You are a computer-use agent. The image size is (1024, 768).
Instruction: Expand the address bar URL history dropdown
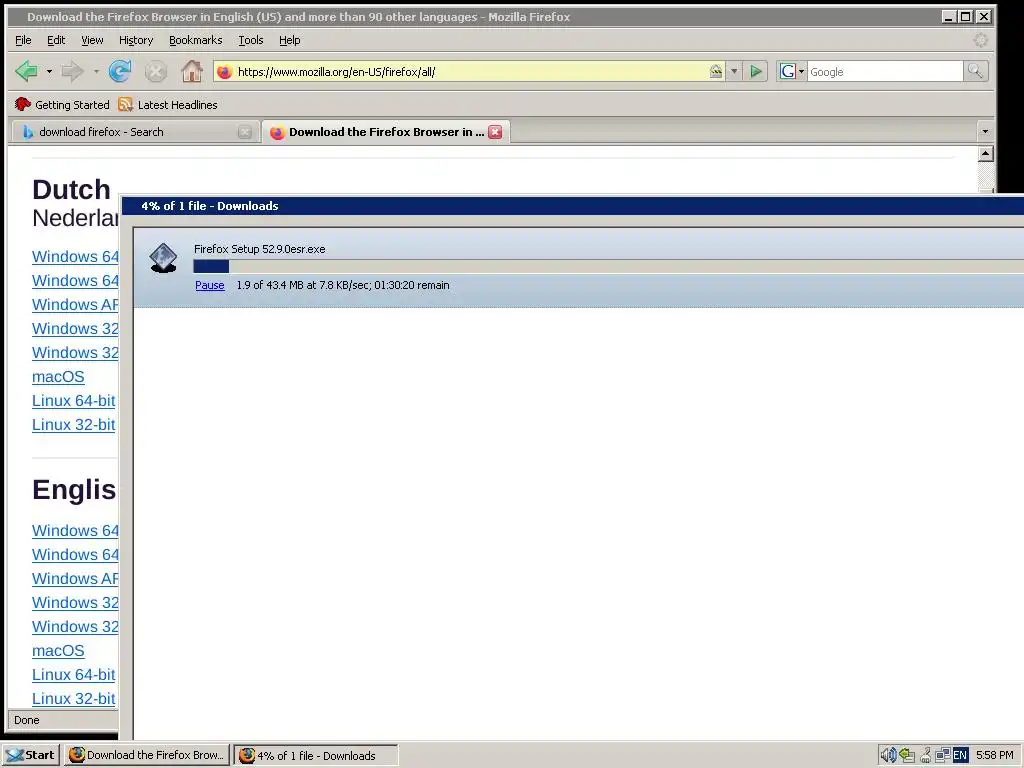734,71
